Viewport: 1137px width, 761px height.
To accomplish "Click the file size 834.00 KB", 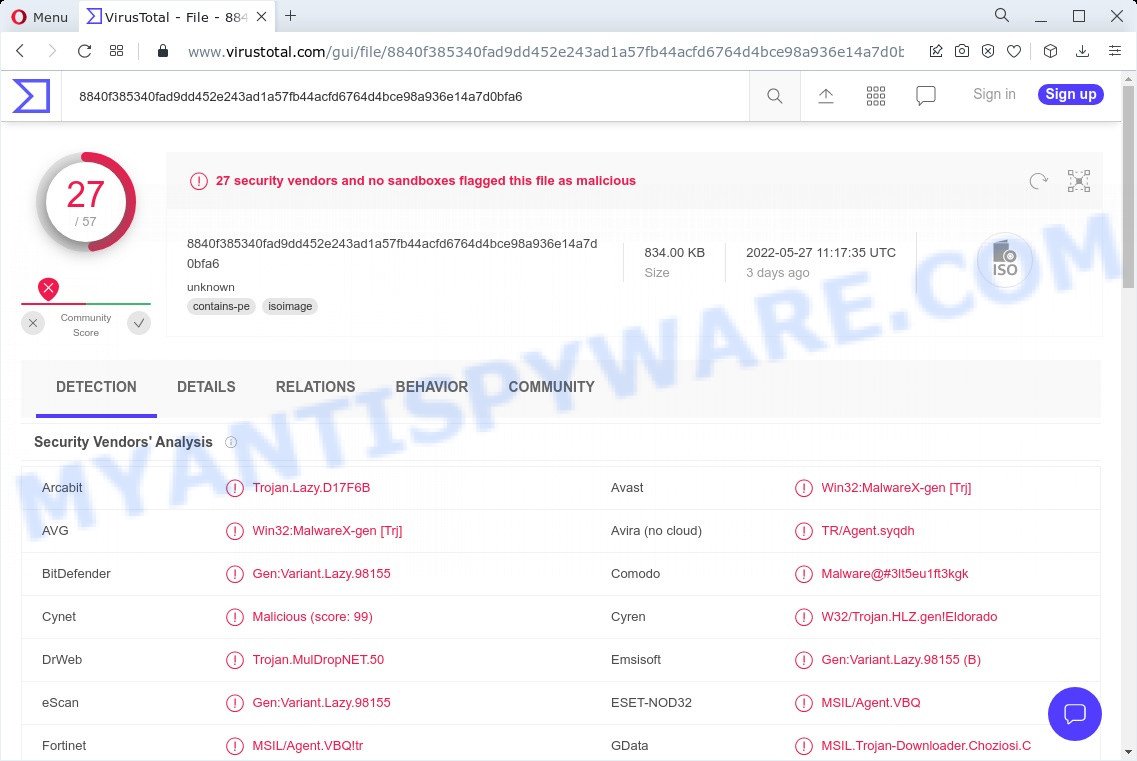I will pos(674,252).
